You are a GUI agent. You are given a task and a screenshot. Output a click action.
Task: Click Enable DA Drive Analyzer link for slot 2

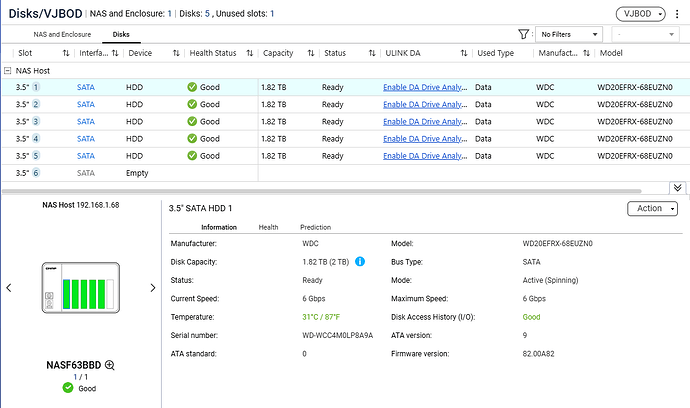tap(425, 104)
